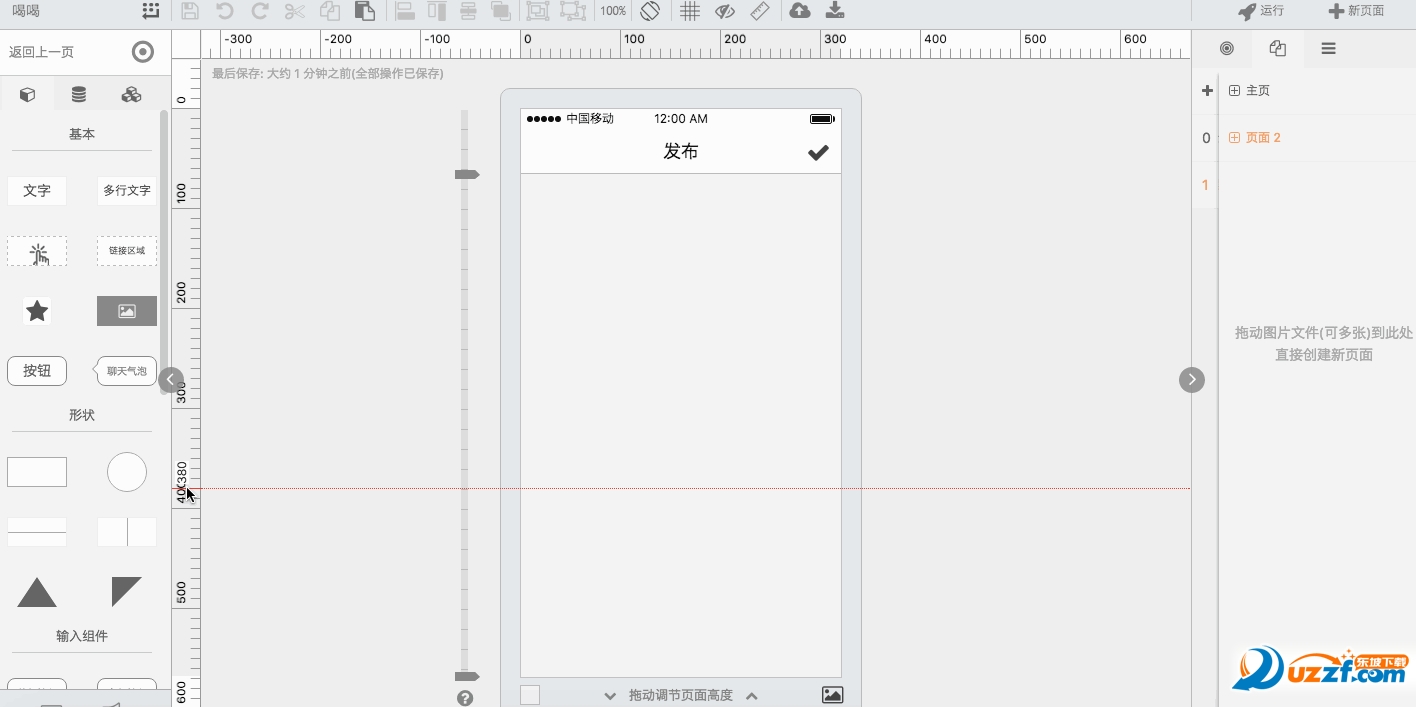The height and width of the screenshot is (707, 1416).
Task: Select the circle shape
Action: (x=127, y=472)
